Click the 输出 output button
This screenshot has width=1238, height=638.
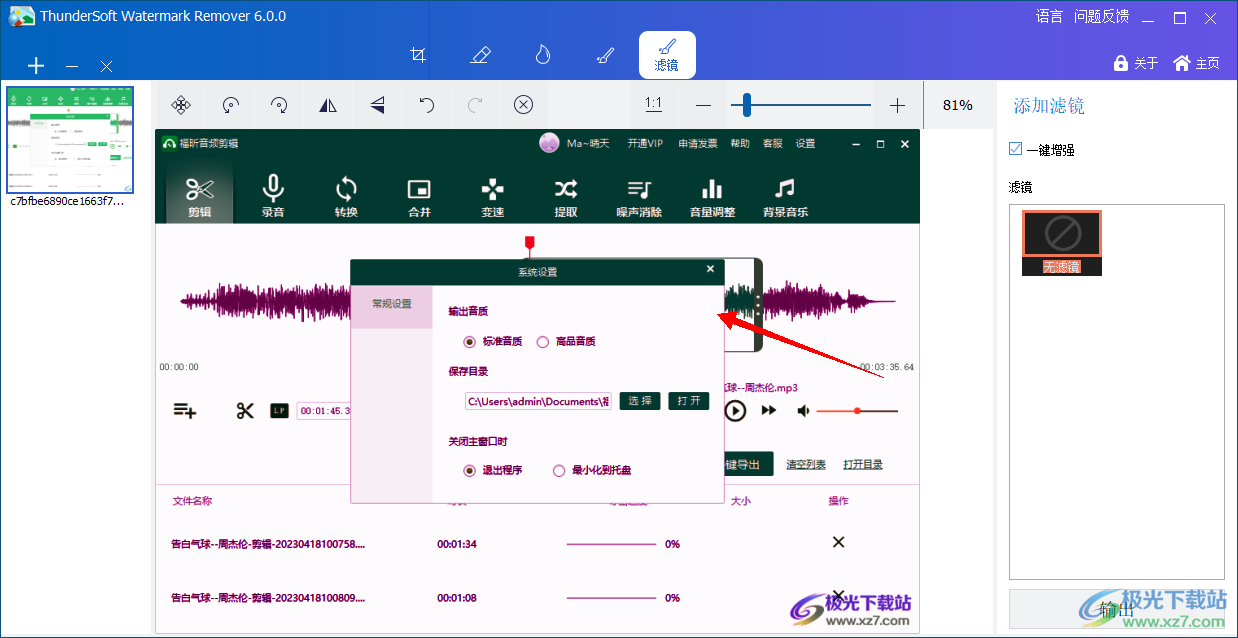pos(1116,609)
